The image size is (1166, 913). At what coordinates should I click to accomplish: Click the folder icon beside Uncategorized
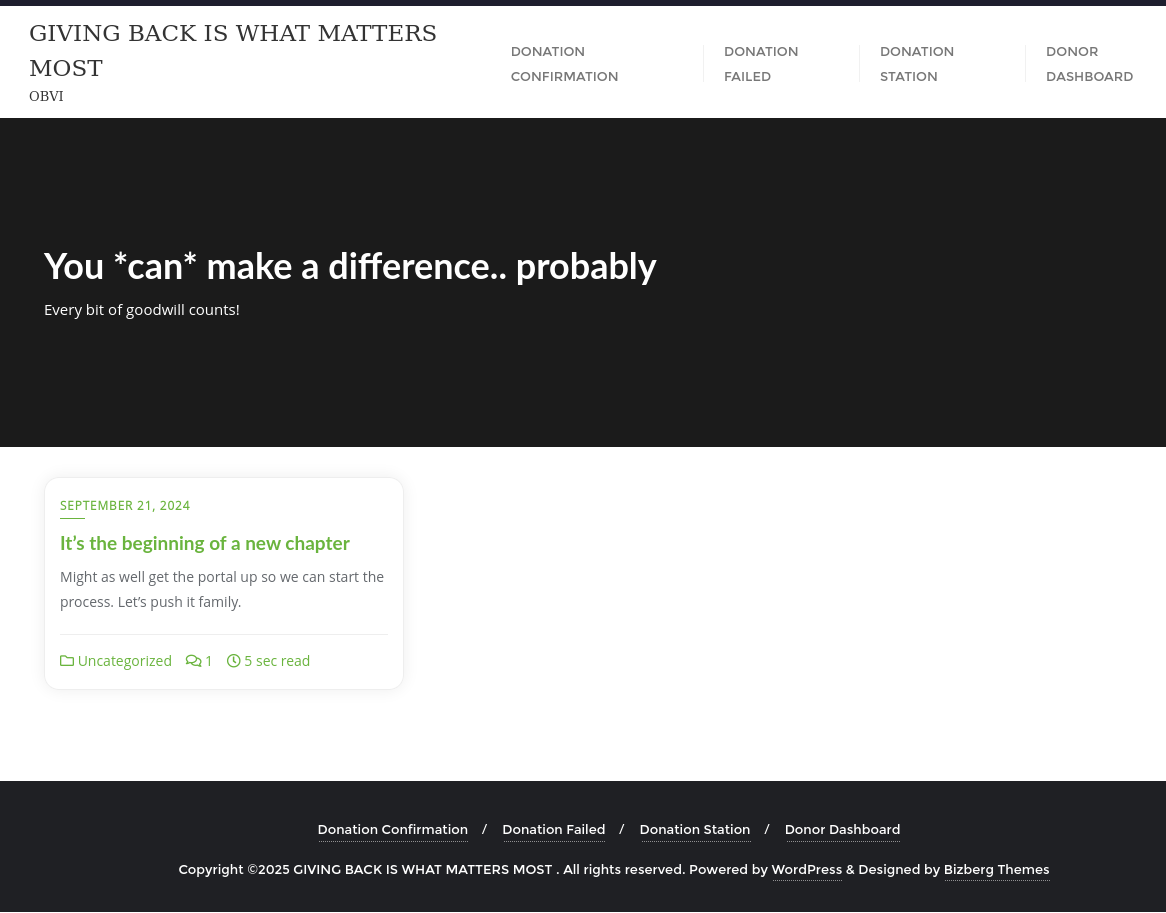(67, 660)
